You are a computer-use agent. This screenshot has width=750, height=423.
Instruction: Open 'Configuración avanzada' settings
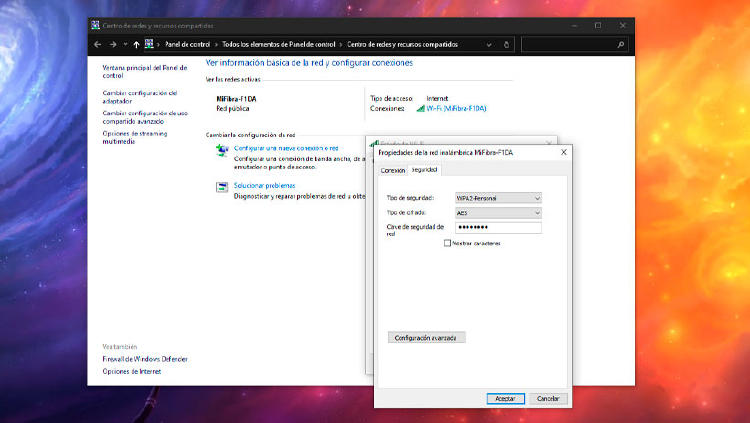[426, 338]
